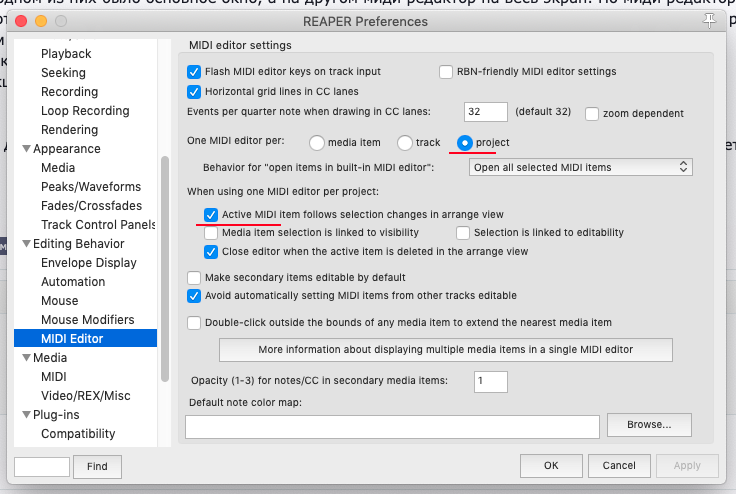Select one MIDI editor per track
This screenshot has height=494, width=736.
(405, 143)
